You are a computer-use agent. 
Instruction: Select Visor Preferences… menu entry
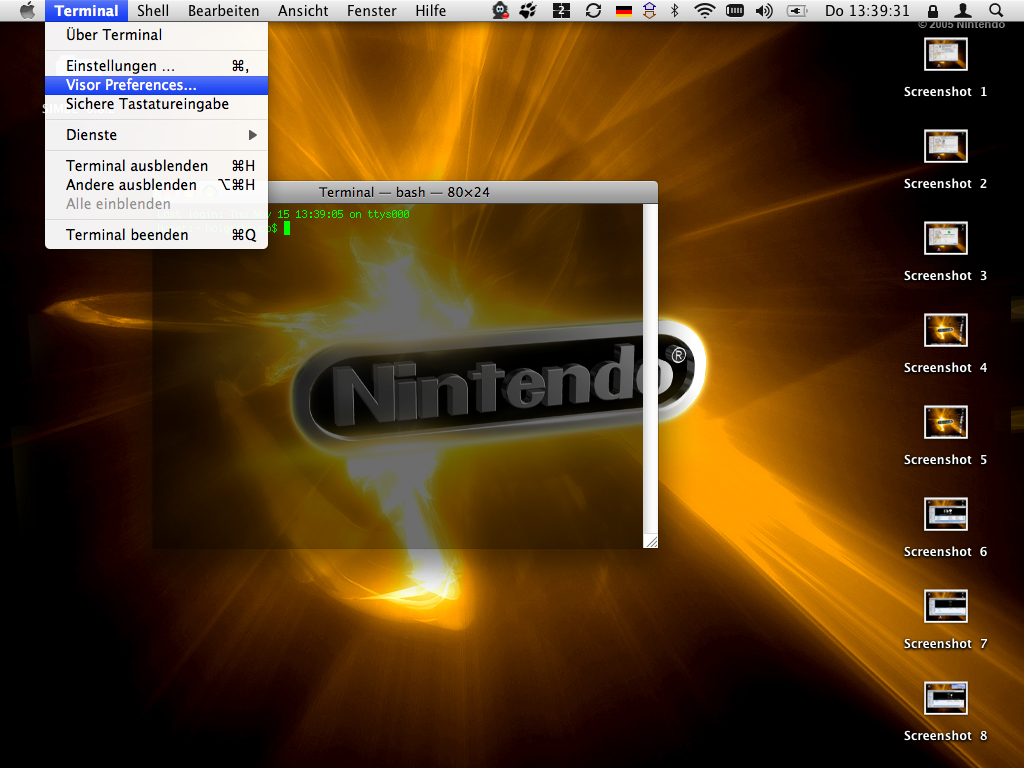156,85
